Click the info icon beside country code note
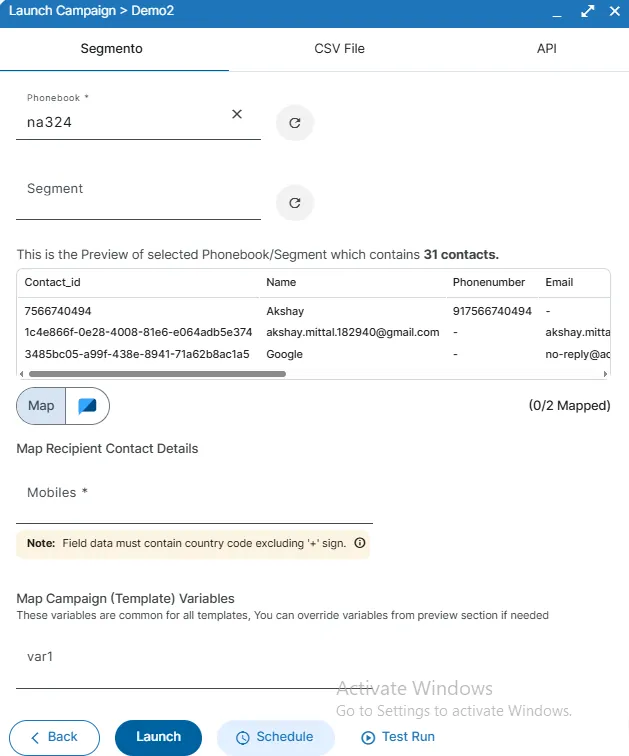Image resolution: width=629 pixels, height=756 pixels. (x=360, y=544)
